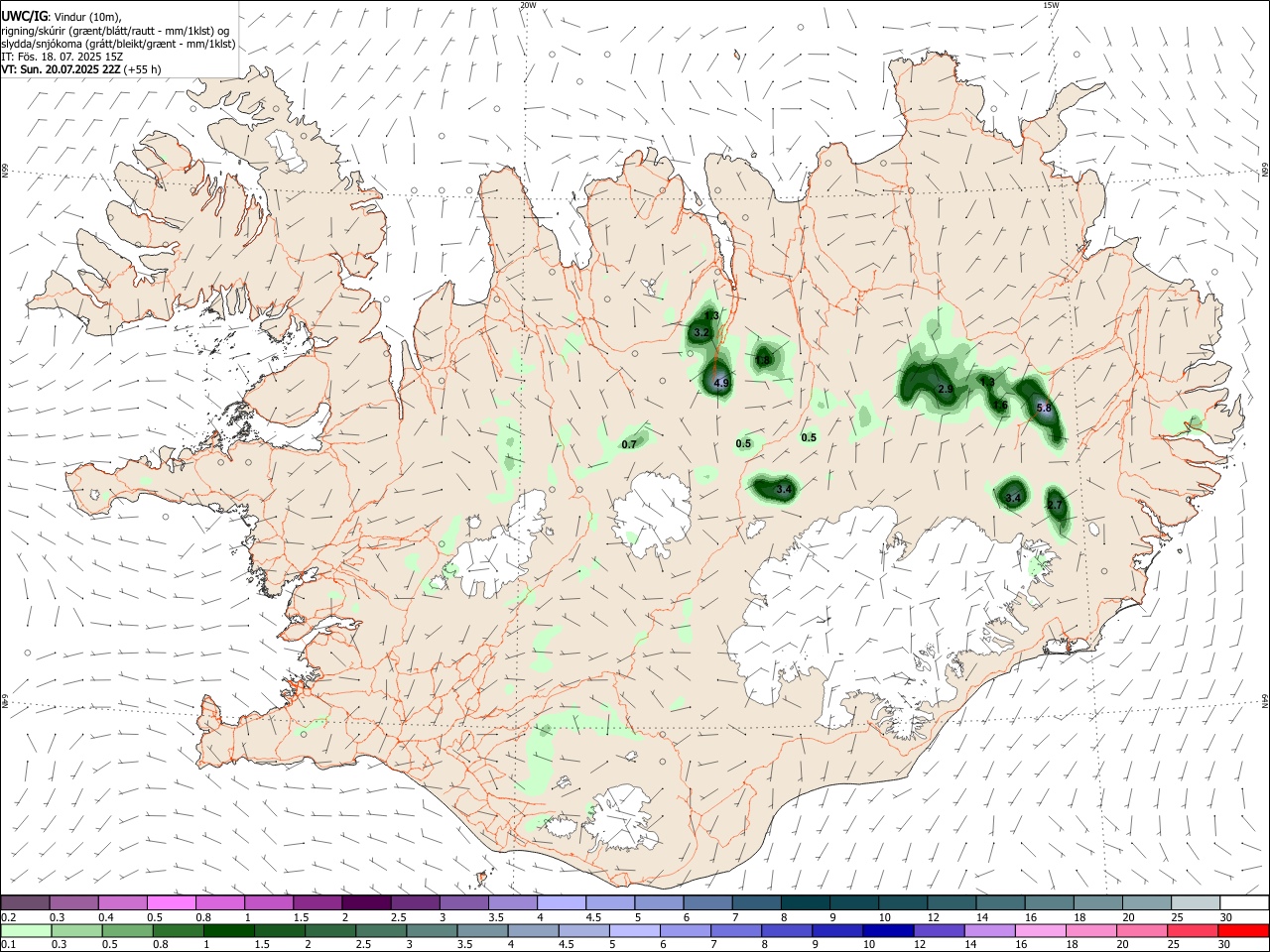Click the light grey 25 swatch in upper scale

(x=1195, y=902)
